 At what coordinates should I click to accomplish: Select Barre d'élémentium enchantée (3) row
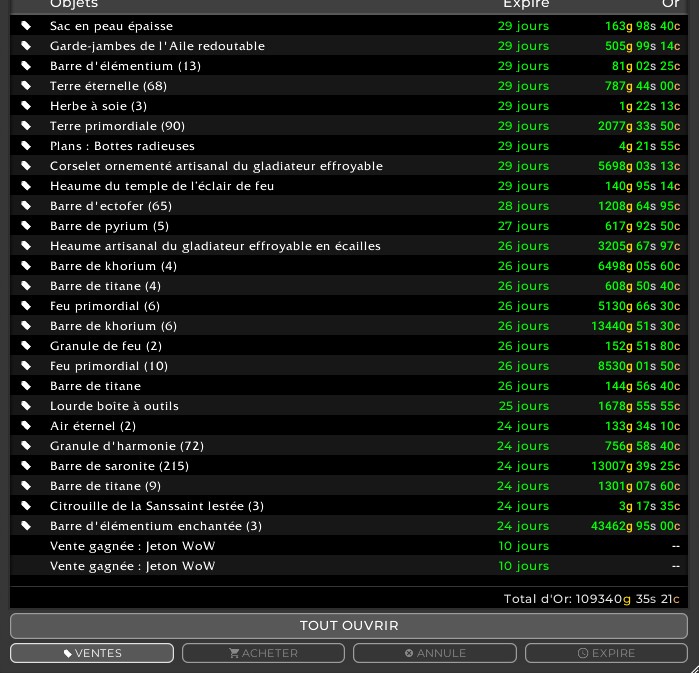point(349,526)
